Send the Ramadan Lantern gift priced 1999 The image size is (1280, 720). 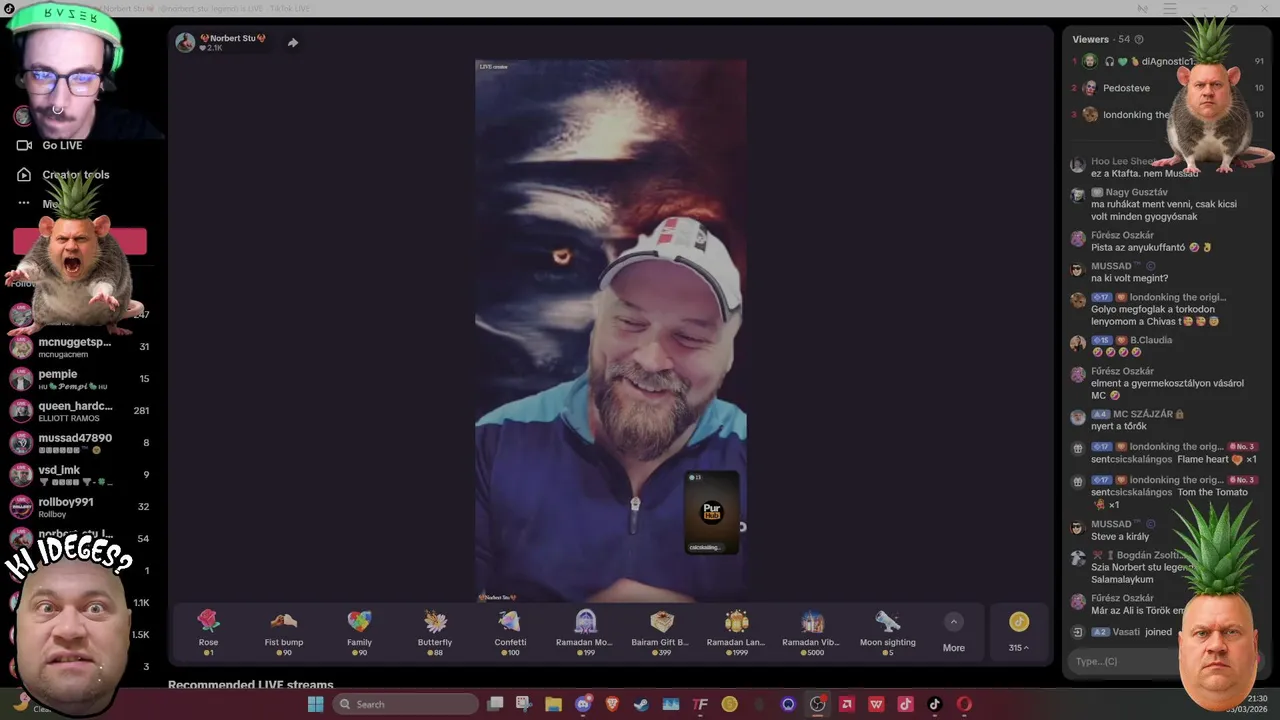(737, 632)
